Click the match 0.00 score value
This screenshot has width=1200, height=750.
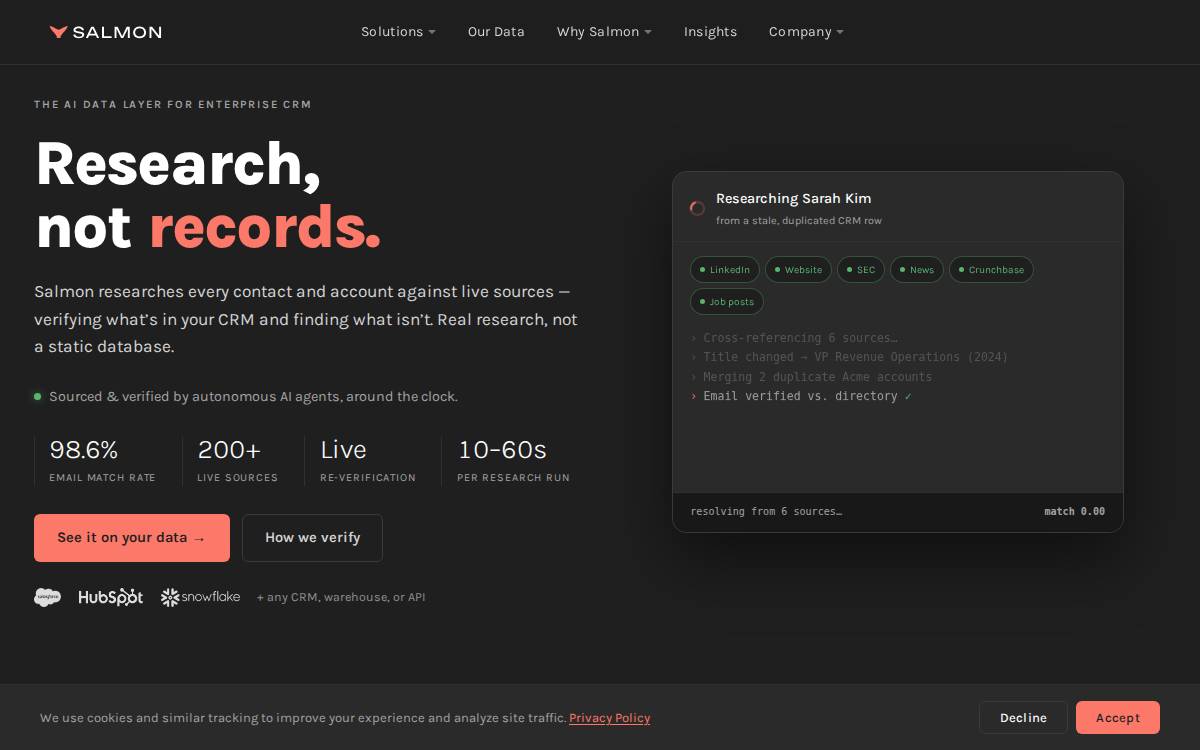coord(1075,512)
